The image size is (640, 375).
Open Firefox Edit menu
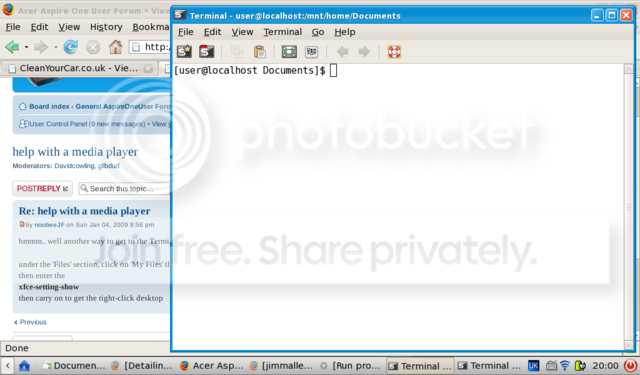point(39,27)
